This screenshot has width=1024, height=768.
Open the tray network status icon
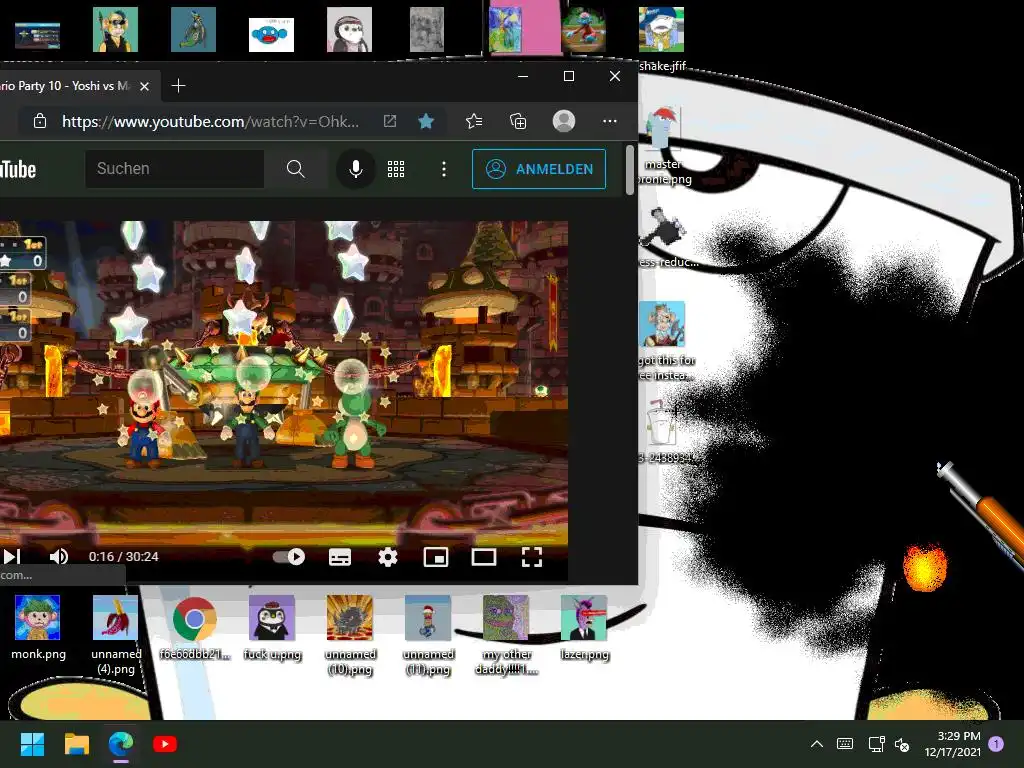pos(876,744)
